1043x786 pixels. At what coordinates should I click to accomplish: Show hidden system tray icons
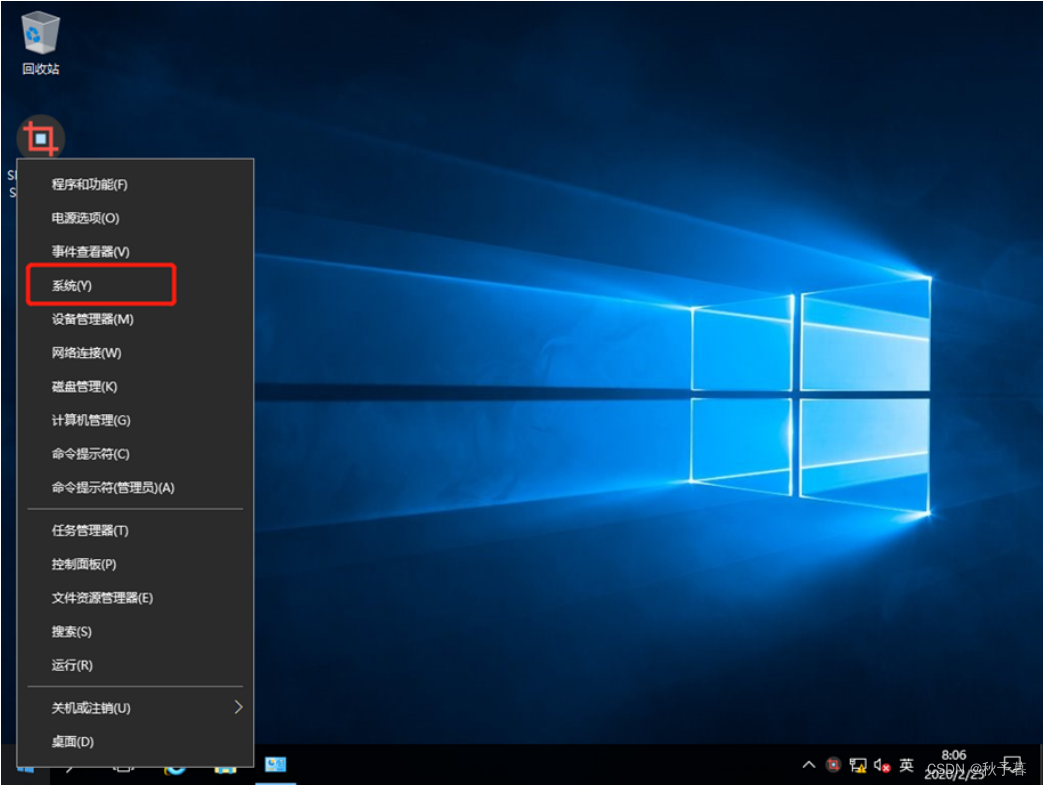pos(809,765)
